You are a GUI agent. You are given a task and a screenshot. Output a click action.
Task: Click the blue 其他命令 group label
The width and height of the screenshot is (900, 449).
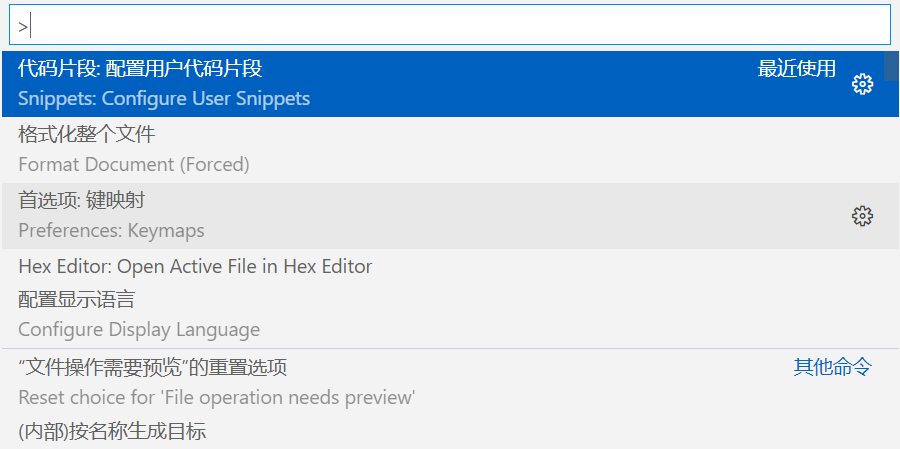pyautogui.click(x=833, y=367)
